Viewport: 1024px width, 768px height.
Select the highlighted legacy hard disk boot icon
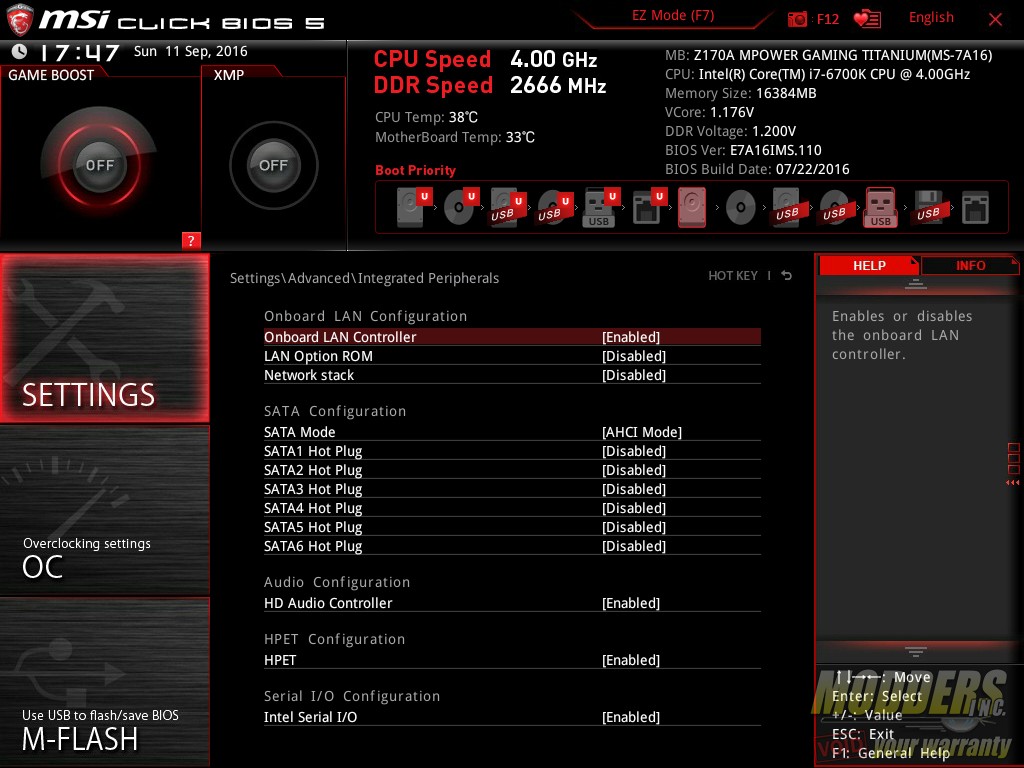(692, 208)
